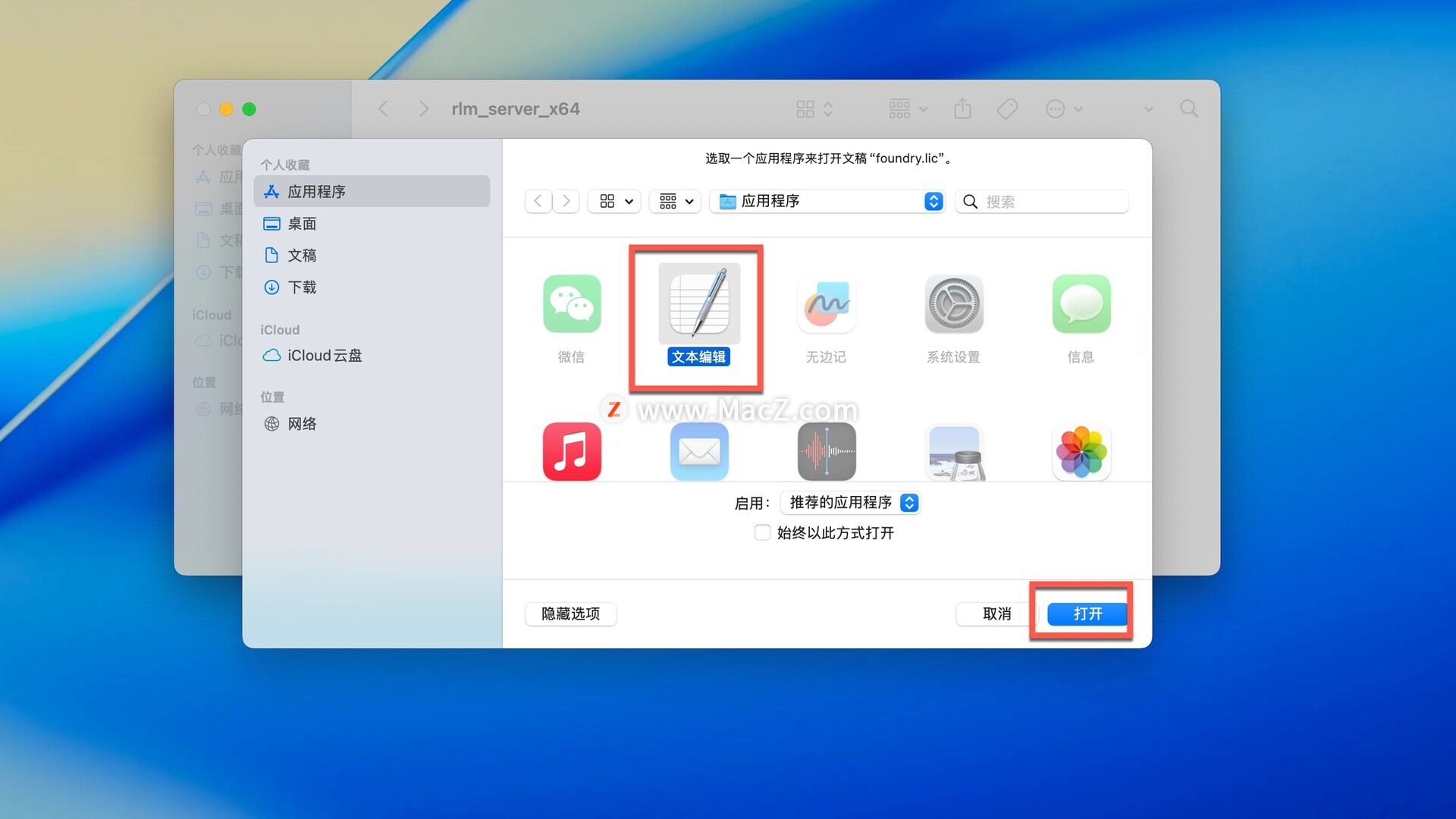Open the Finder more actions menu
The height and width of the screenshot is (819, 1456).
click(1064, 109)
